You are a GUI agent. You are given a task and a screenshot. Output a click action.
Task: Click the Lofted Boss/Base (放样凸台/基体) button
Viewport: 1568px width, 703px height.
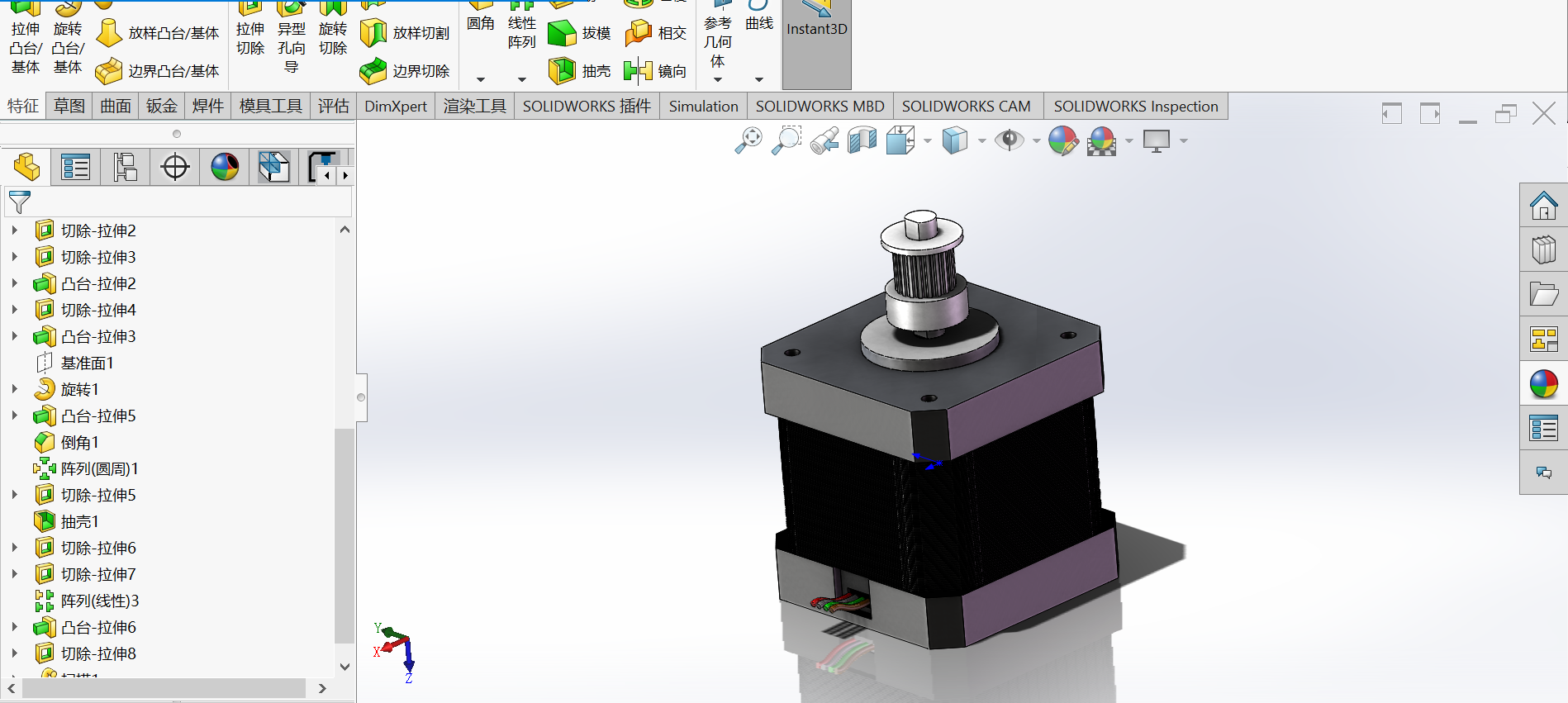[158, 33]
